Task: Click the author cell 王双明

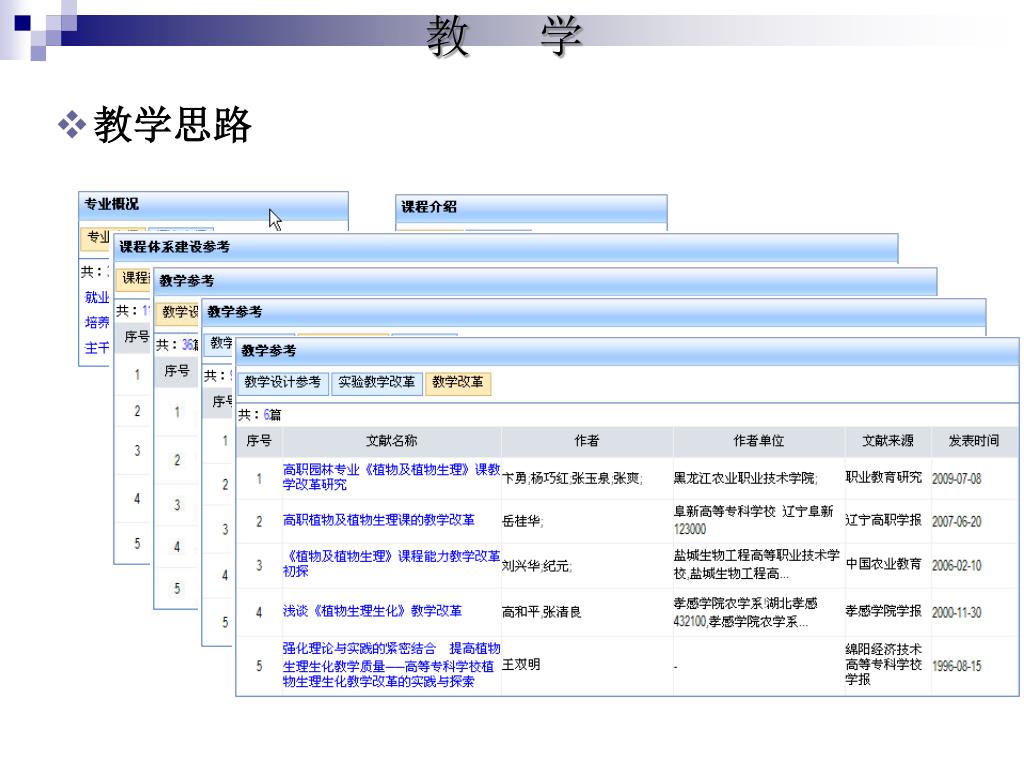Action: 520,665
